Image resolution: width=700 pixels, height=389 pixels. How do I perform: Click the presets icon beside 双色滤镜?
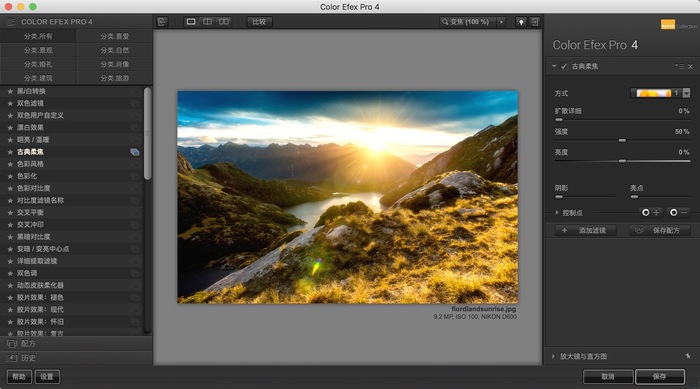[134, 104]
